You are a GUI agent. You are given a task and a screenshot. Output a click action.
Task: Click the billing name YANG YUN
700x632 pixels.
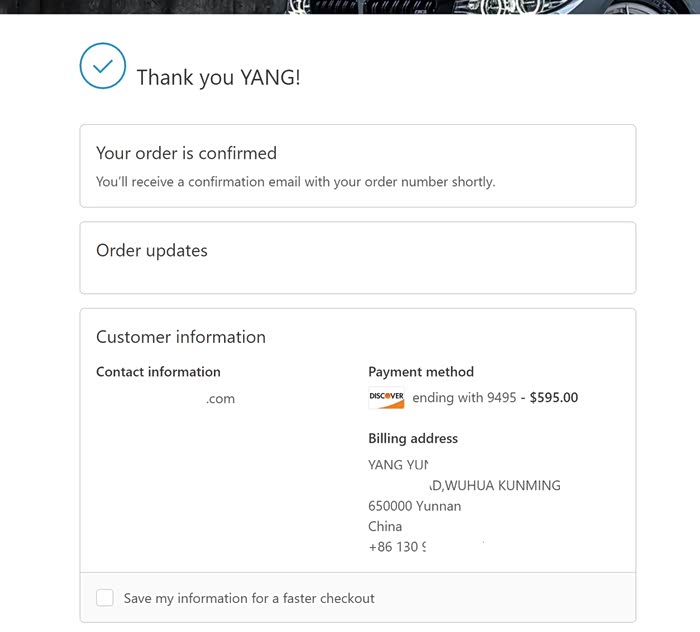pos(398,465)
